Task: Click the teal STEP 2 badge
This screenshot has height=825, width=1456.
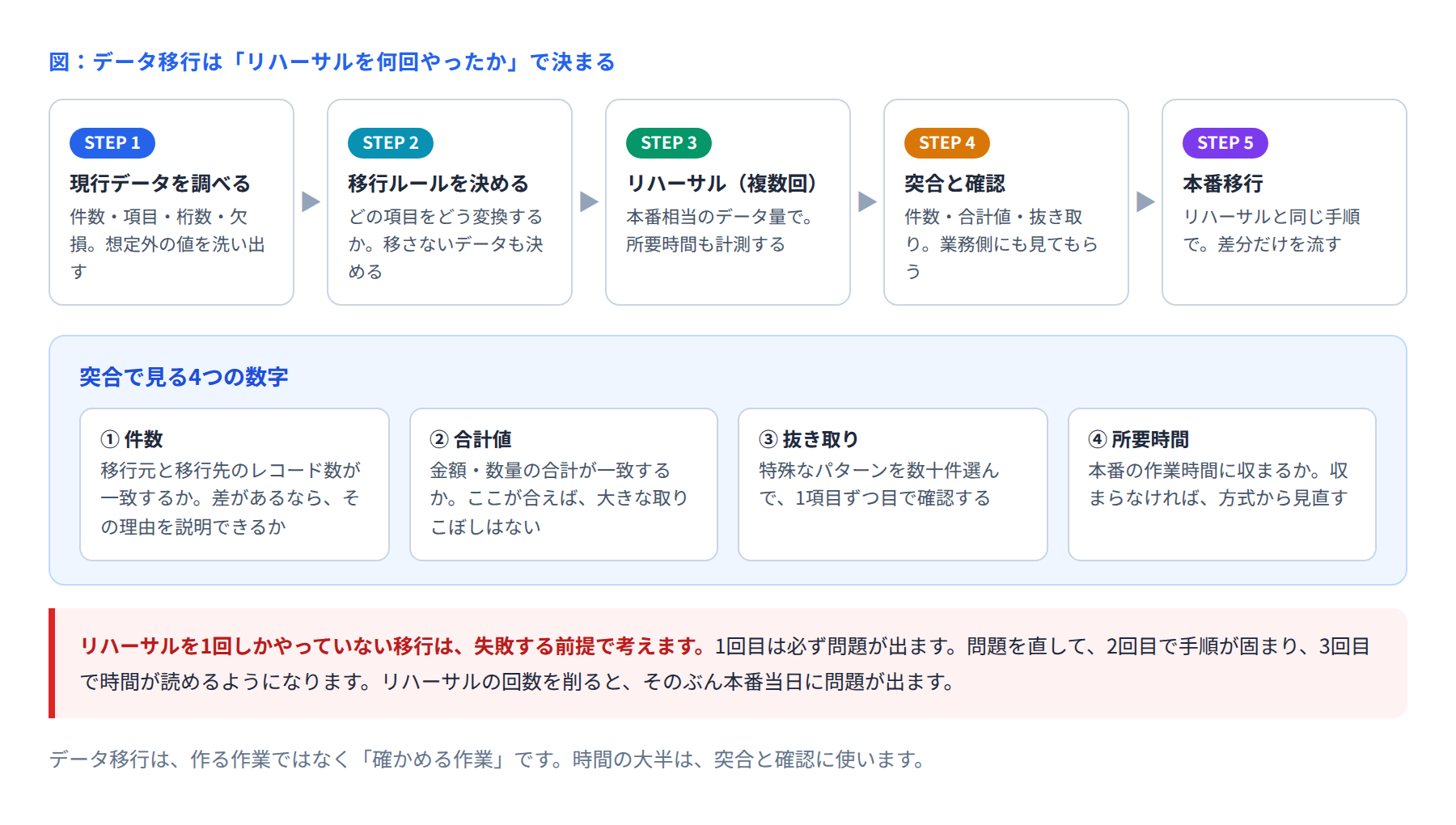Action: [x=391, y=143]
